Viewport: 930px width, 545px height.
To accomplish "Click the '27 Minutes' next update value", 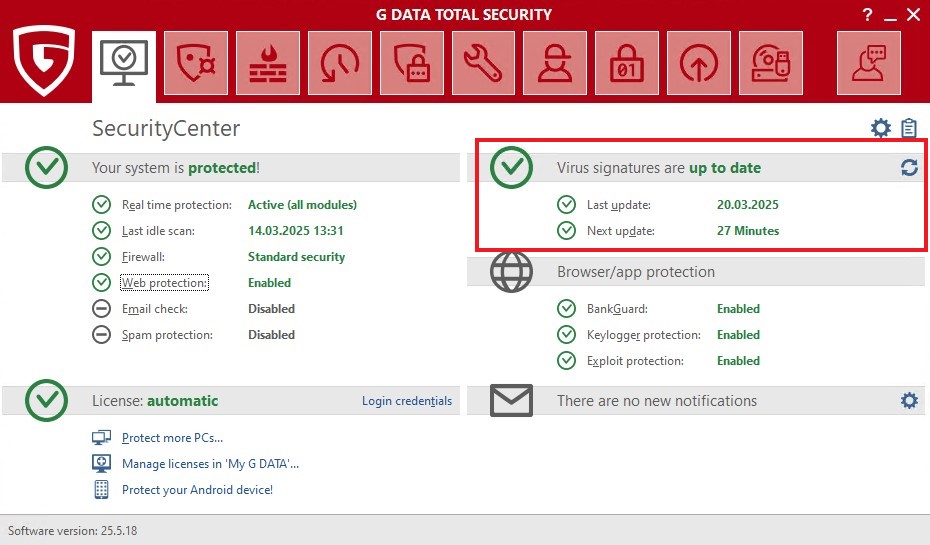I will pos(747,231).
